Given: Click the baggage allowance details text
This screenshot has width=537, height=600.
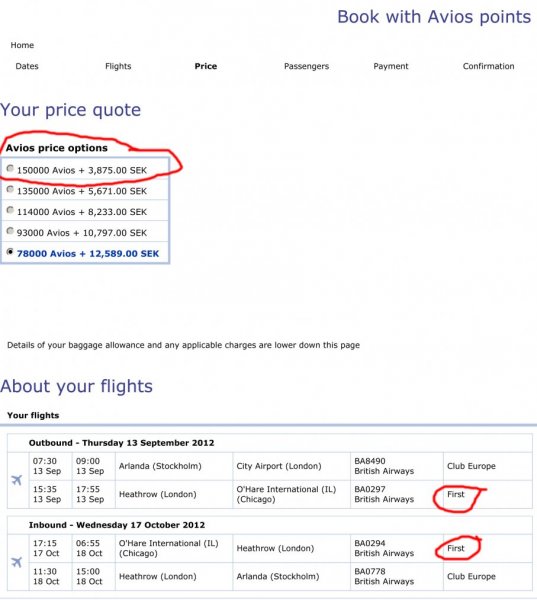Looking at the screenshot, I should [x=183, y=345].
